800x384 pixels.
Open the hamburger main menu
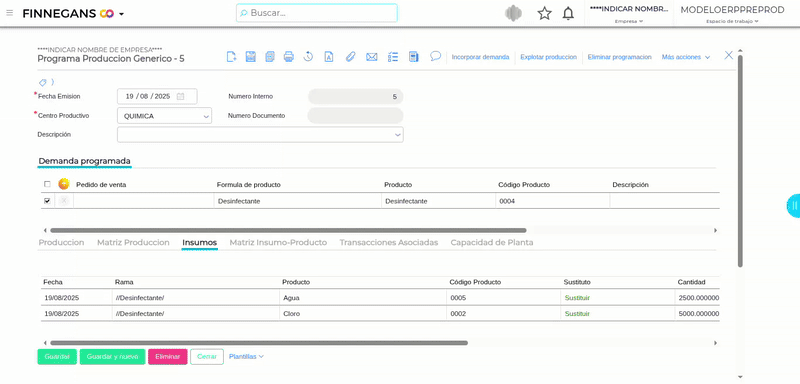click(x=9, y=13)
